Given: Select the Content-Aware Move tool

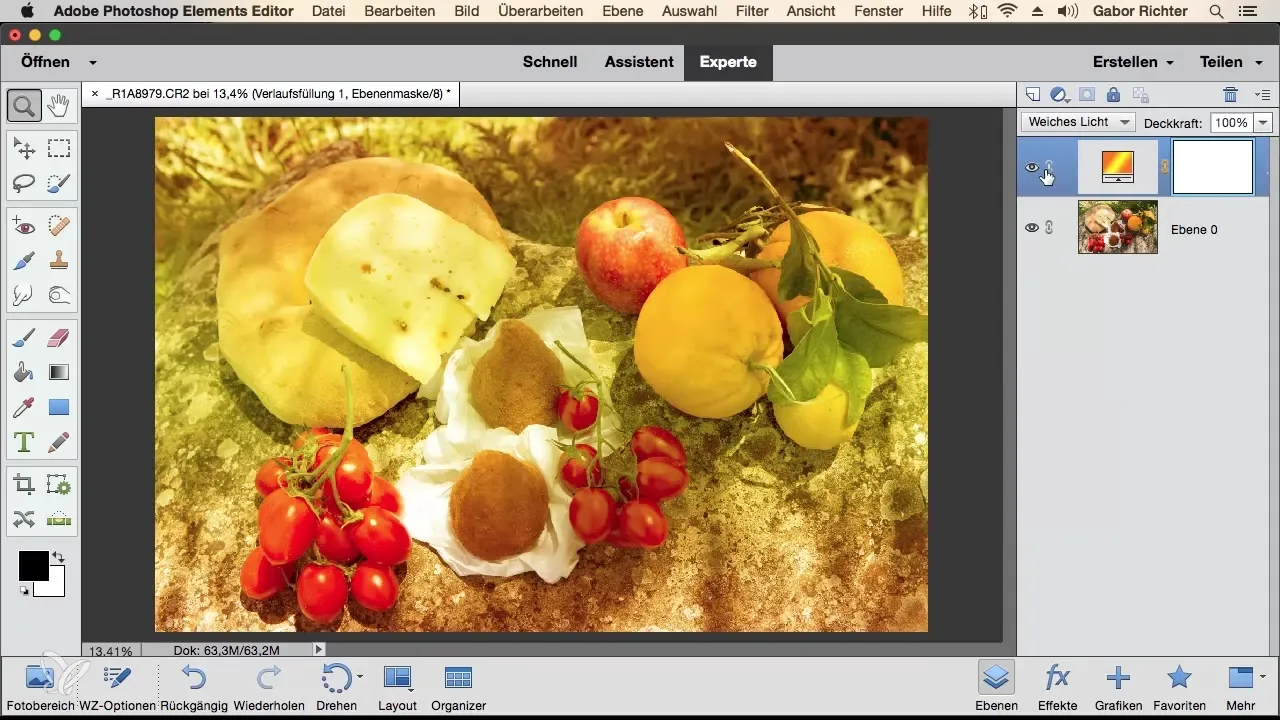Looking at the screenshot, I should coord(24,519).
